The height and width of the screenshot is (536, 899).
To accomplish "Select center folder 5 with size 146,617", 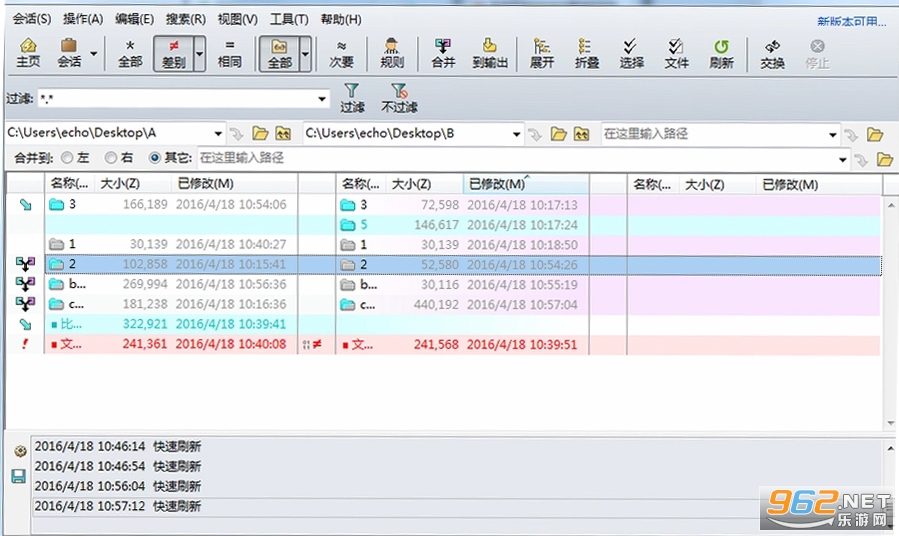I will tap(462, 225).
